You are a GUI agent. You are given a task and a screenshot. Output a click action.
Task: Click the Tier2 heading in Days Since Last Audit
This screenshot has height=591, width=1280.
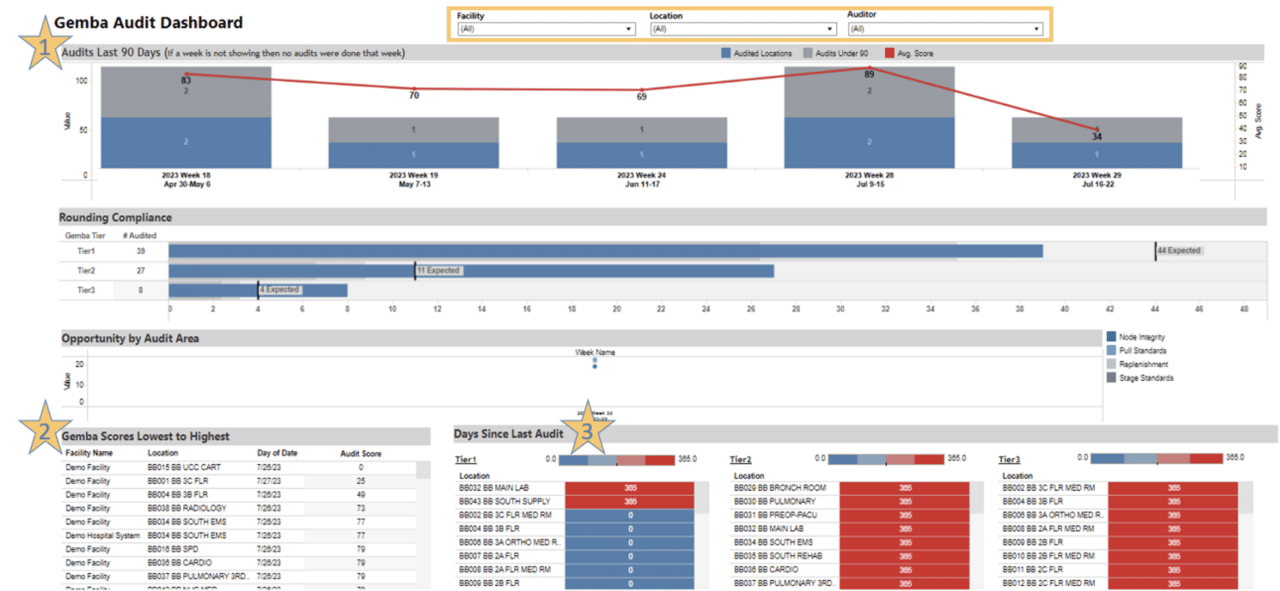740,459
